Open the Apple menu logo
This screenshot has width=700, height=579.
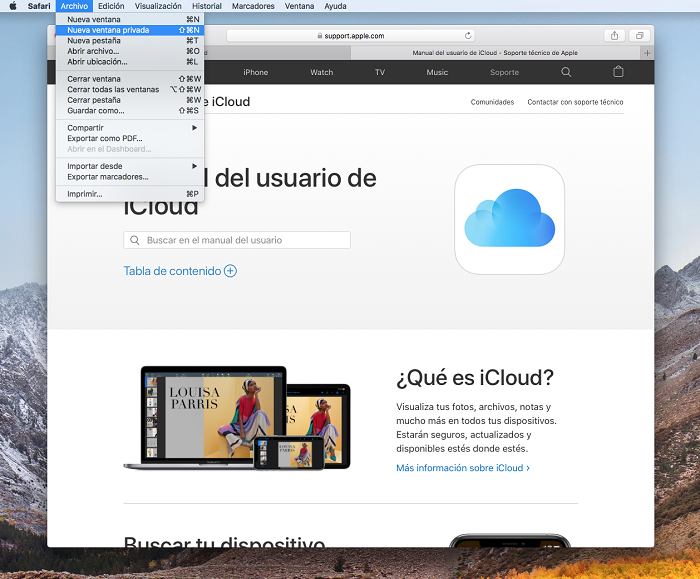13,6
